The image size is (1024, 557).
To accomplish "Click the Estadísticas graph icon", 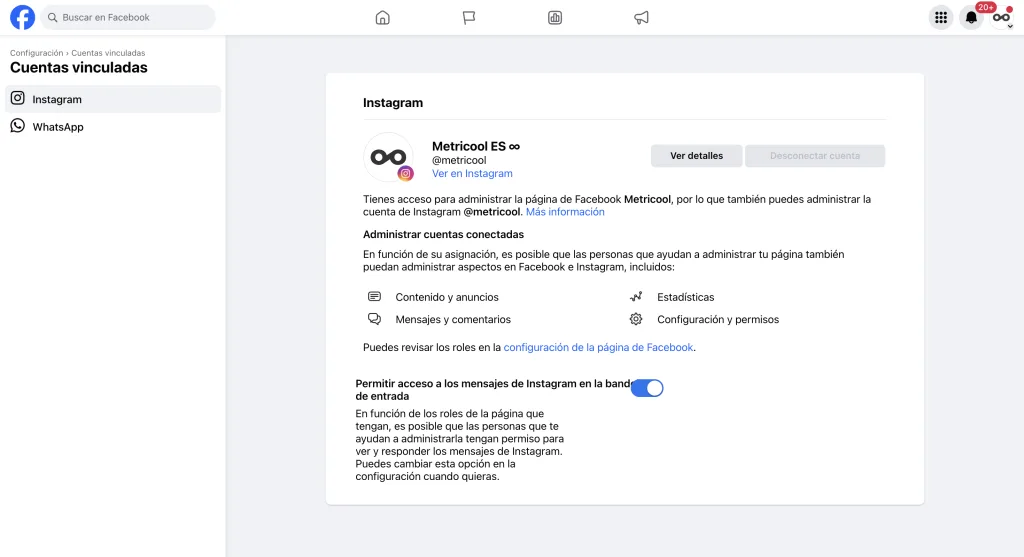I will point(636,297).
